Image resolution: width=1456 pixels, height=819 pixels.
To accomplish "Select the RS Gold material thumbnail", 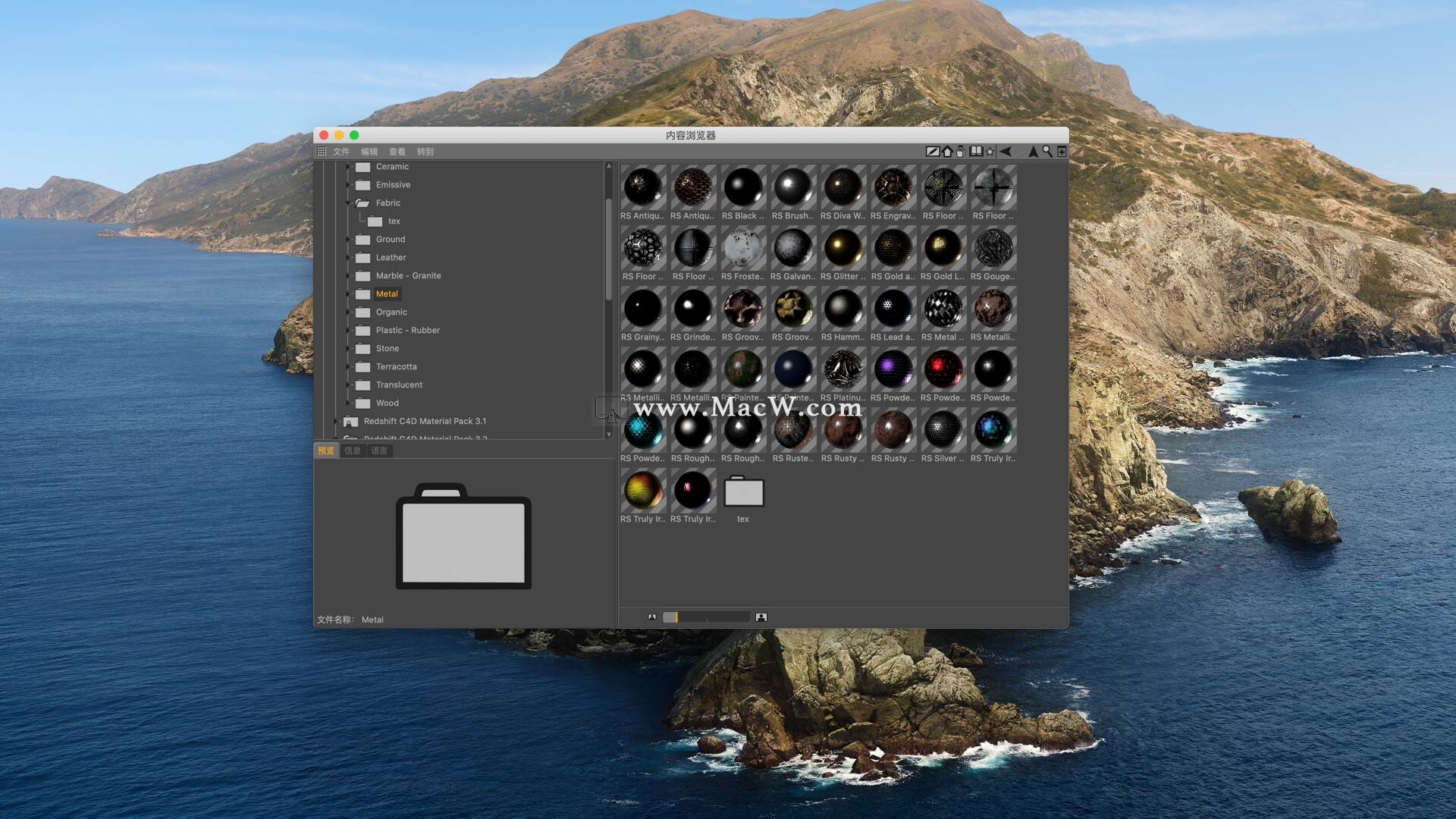I will coord(893,246).
